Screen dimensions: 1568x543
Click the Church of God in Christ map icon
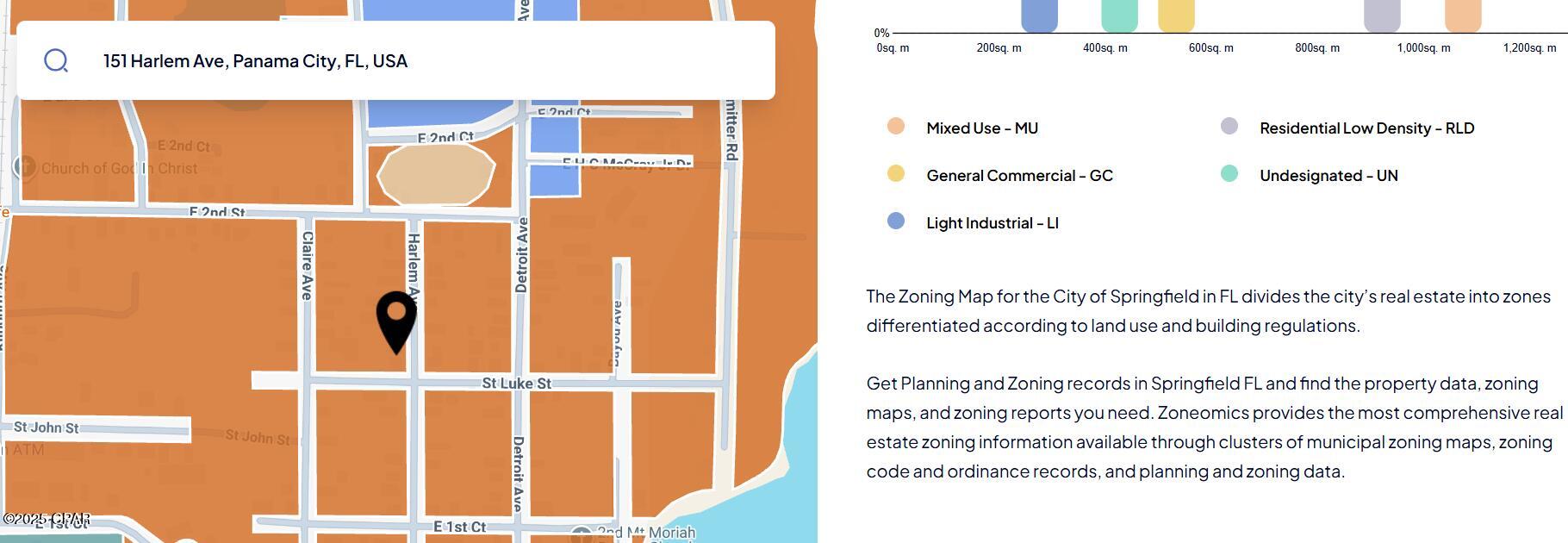pos(25,167)
